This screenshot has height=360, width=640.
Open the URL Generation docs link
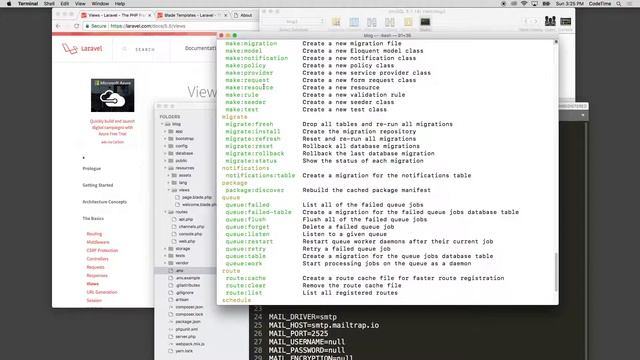102,292
